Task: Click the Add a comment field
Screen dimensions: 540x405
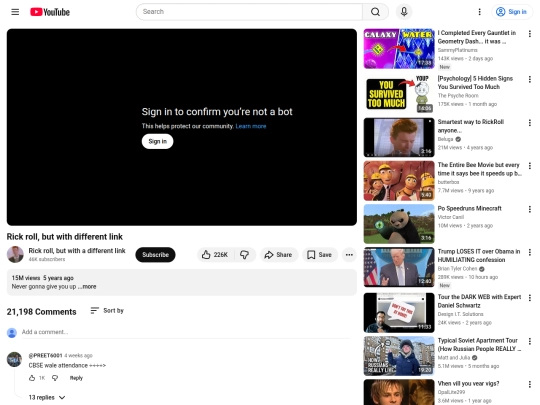Action: [186, 332]
